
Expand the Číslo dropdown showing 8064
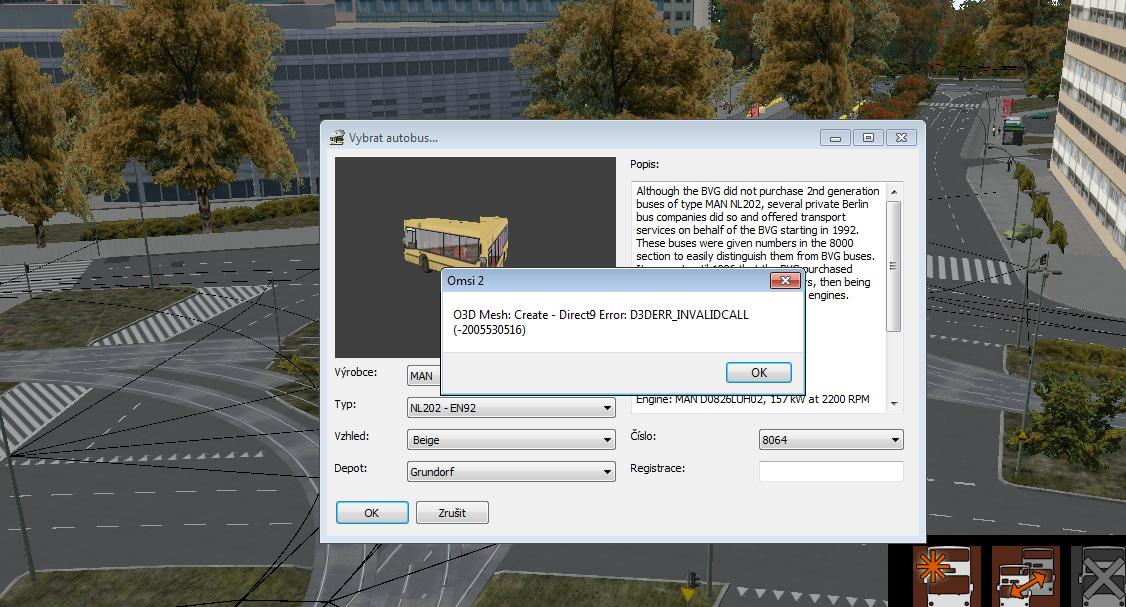pos(831,440)
